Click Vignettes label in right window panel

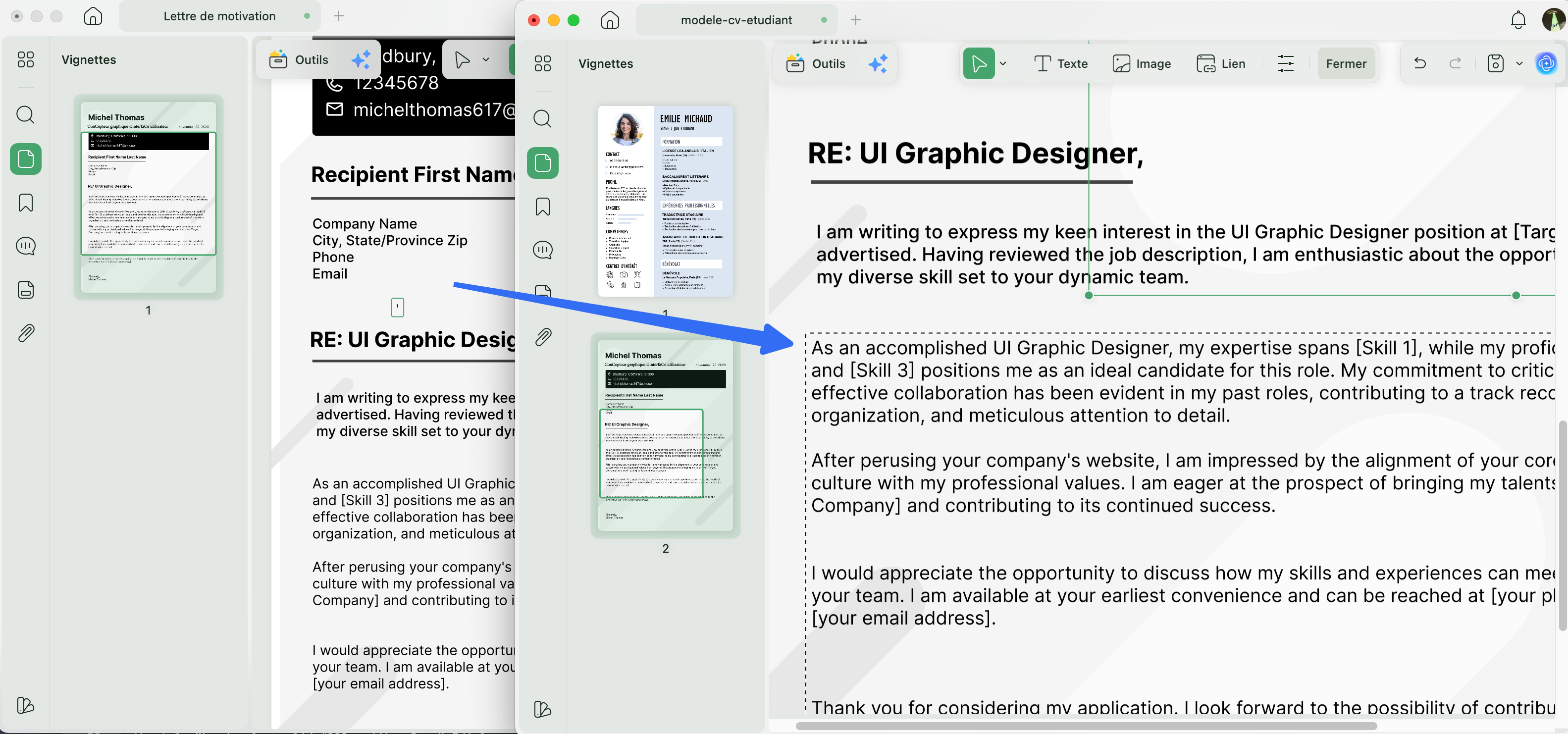pyautogui.click(x=605, y=63)
